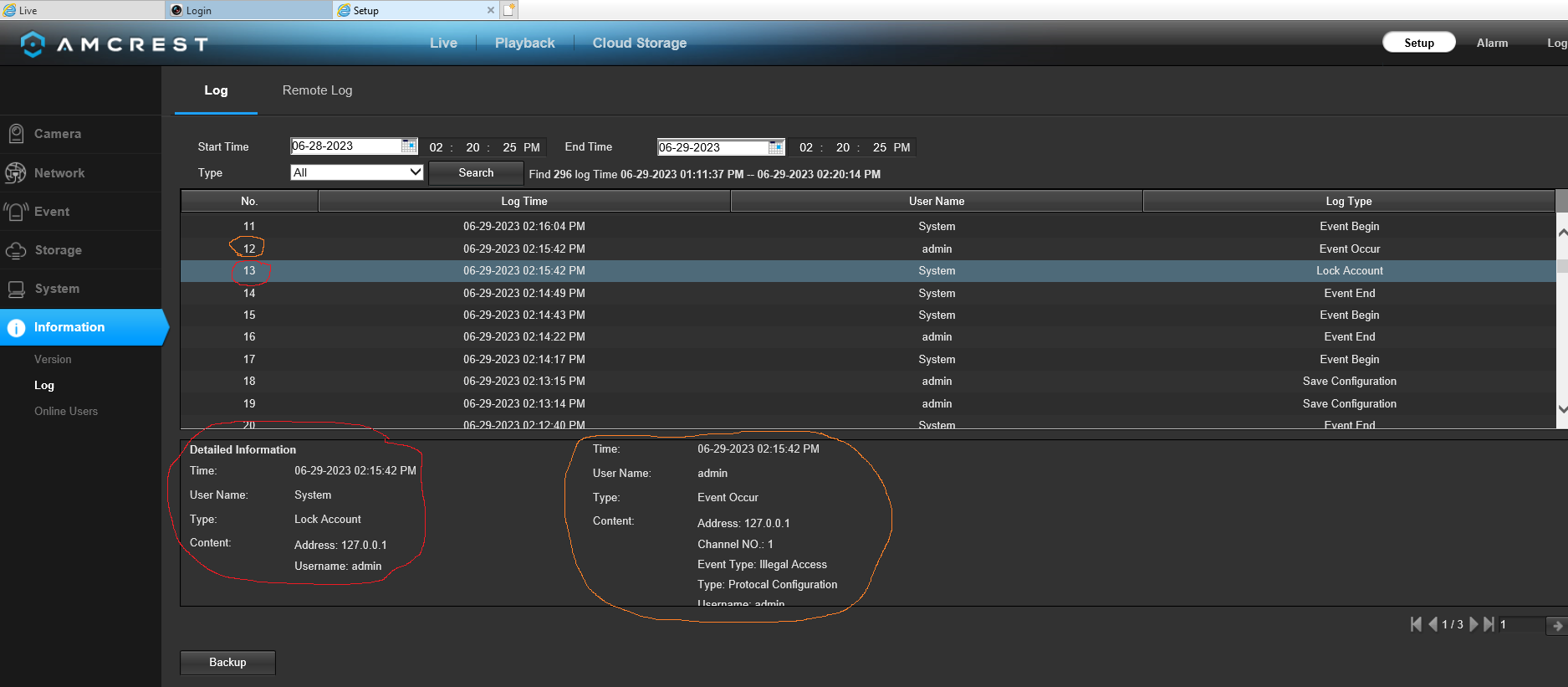The height and width of the screenshot is (687, 1568).
Task: Click the Backup button
Action: (x=227, y=662)
